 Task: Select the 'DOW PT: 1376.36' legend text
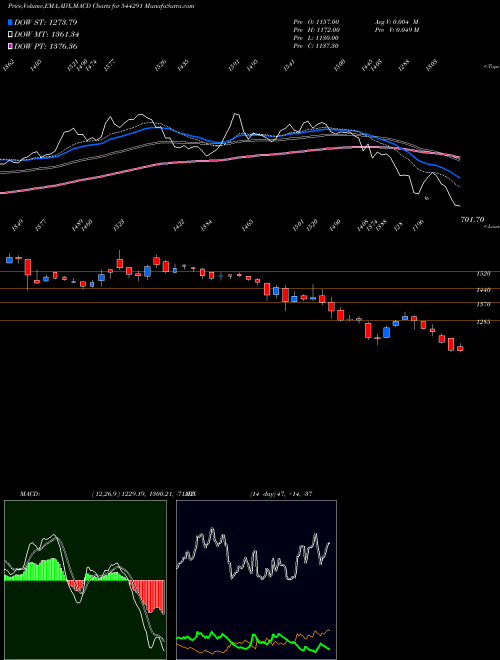(x=46, y=47)
